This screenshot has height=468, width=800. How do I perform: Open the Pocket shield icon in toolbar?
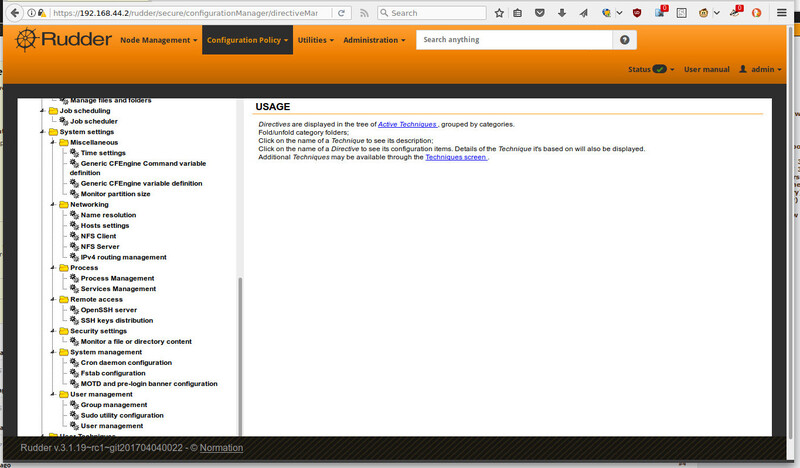click(x=539, y=13)
